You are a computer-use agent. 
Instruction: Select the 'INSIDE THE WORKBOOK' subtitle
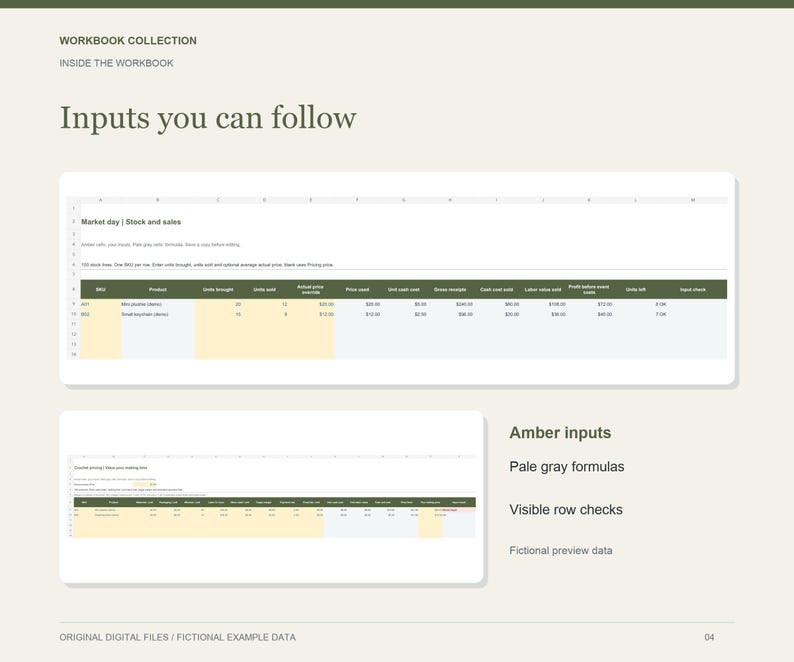(x=116, y=63)
